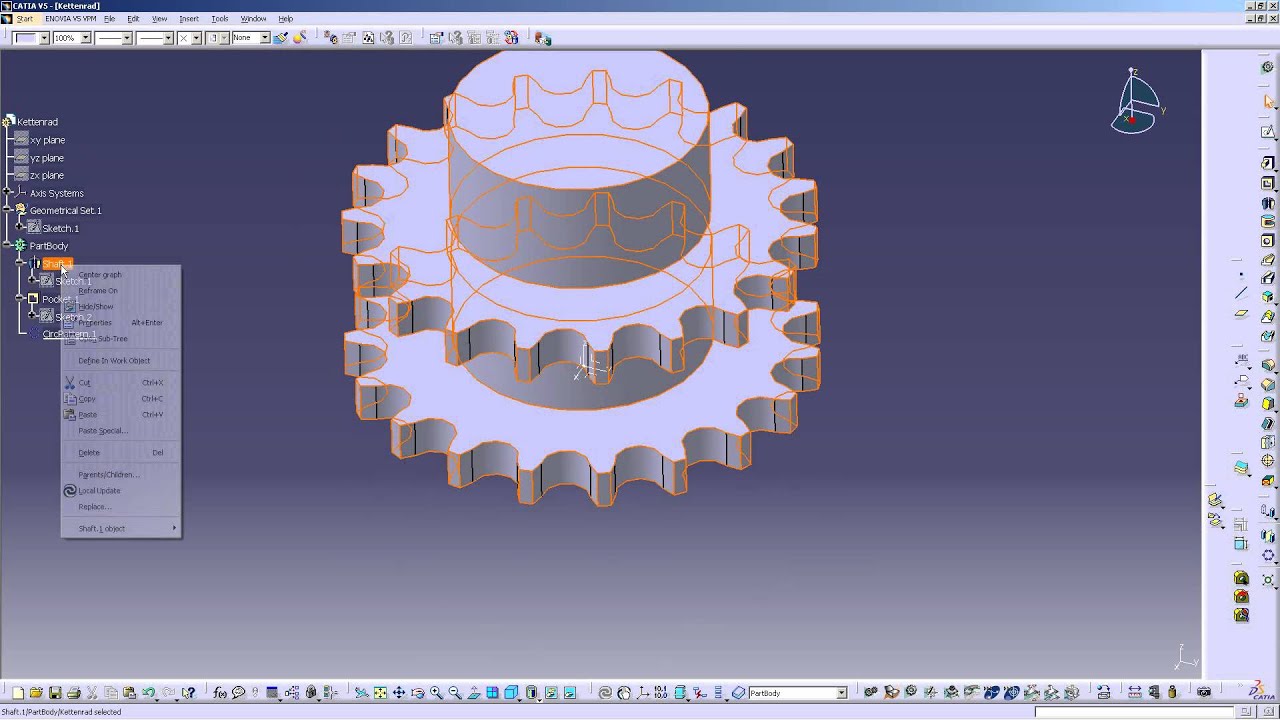Collapse the PartBody tree node
1280x720 pixels.
(8, 245)
